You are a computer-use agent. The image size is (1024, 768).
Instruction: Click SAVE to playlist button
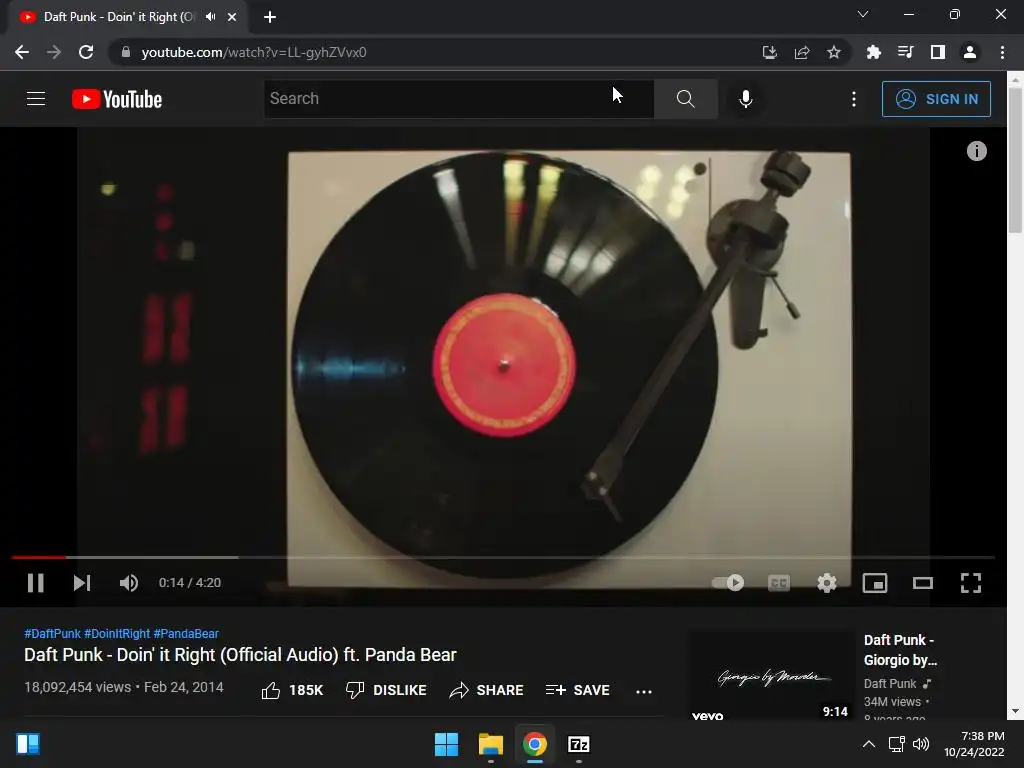pos(577,690)
